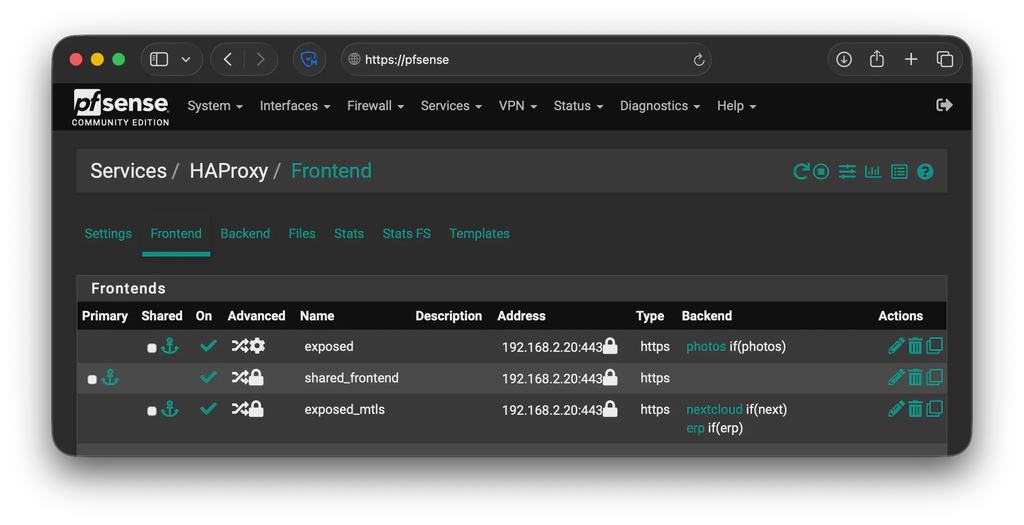Open Safari share button
Viewport: 1024px width, 525px height.
tap(877, 59)
